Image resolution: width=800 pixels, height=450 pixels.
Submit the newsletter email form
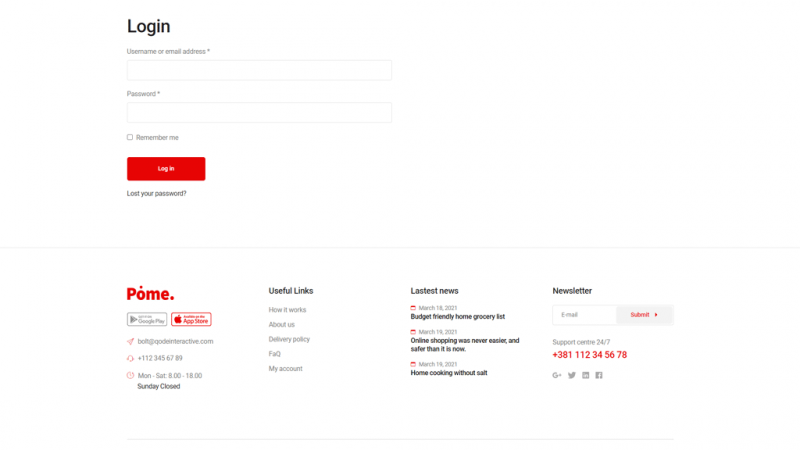pos(644,315)
